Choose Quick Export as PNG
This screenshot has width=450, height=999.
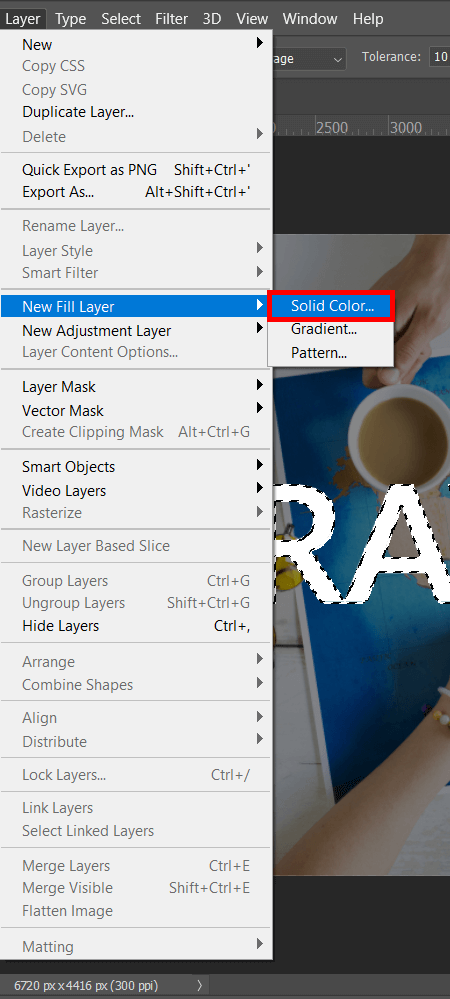pyautogui.click(x=136, y=170)
